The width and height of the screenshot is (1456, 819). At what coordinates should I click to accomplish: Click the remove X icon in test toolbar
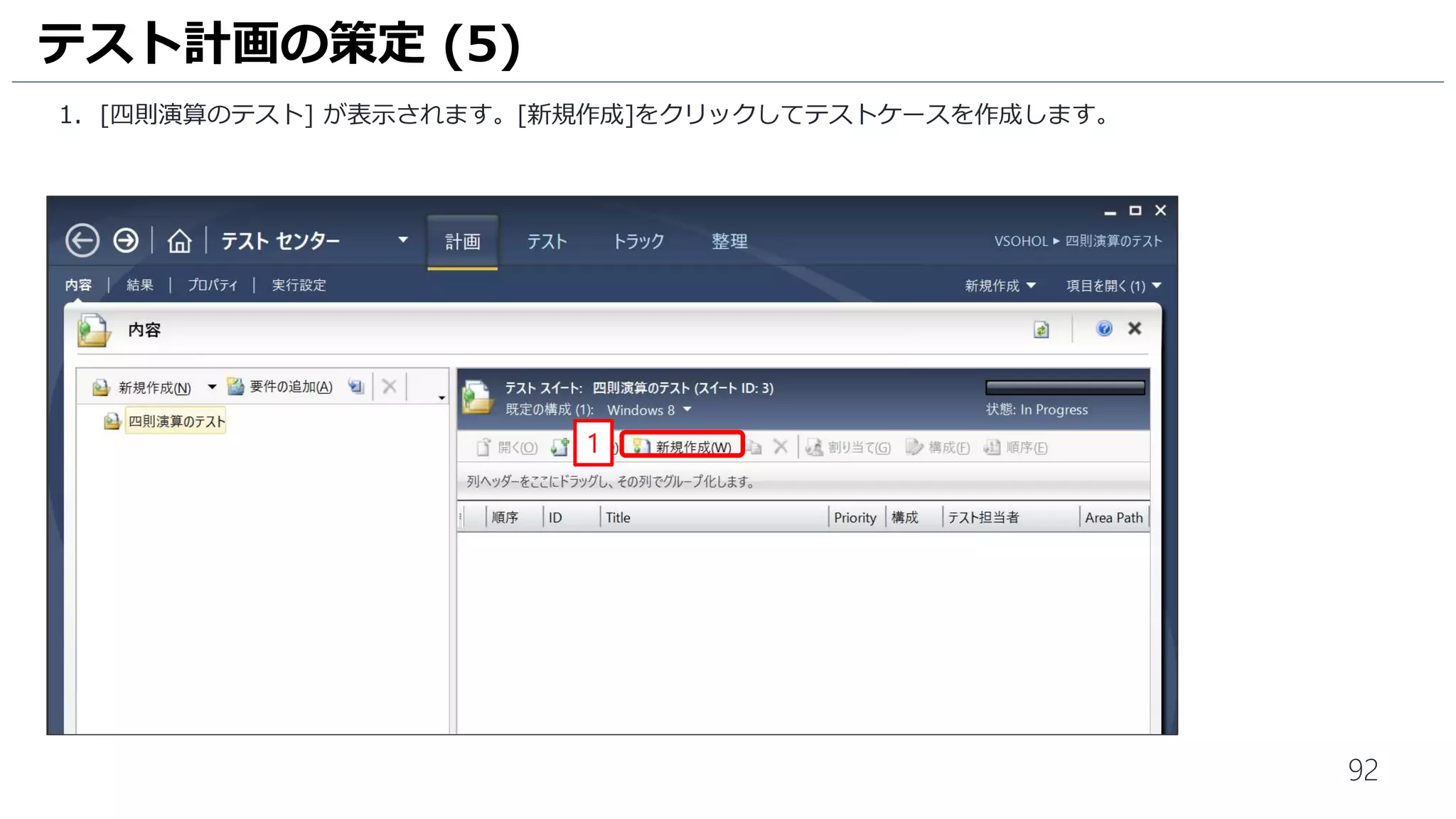(x=781, y=446)
